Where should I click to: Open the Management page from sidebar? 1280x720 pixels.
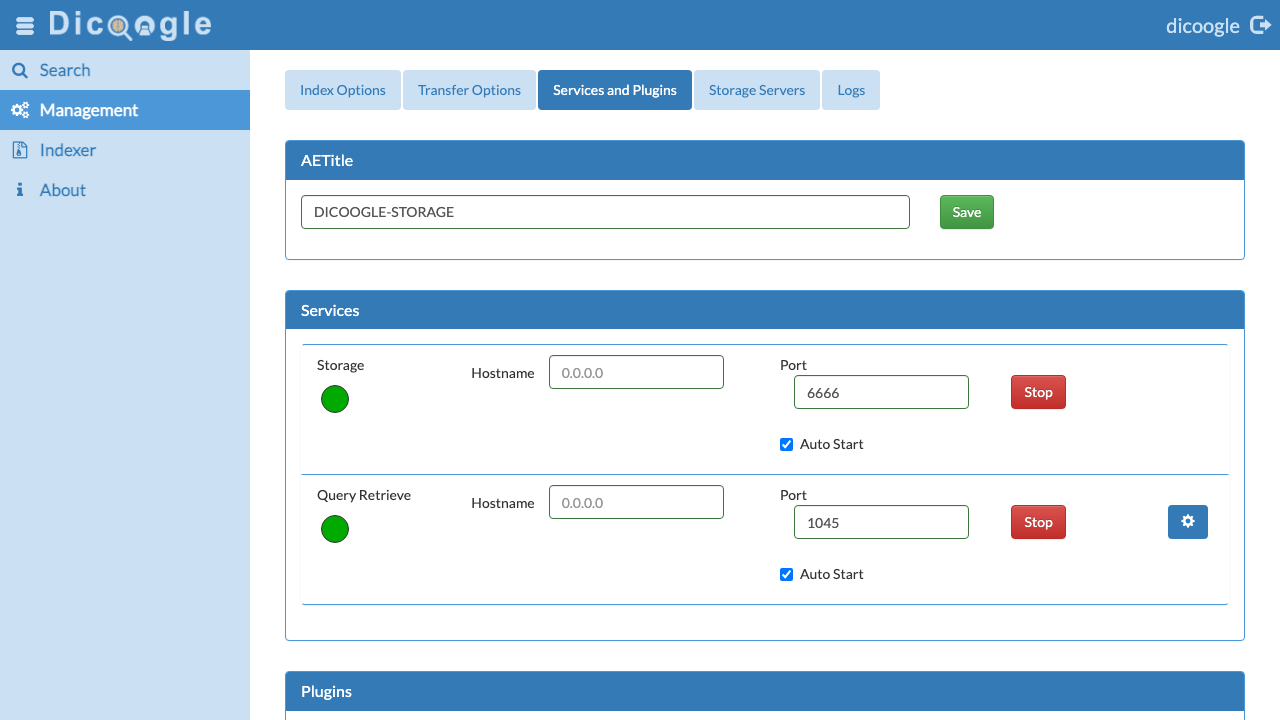coord(125,110)
